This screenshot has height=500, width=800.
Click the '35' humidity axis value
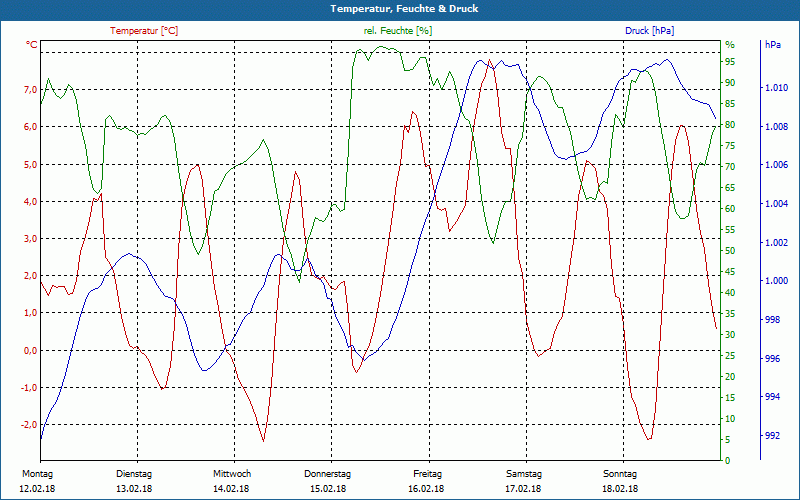pyautogui.click(x=730, y=314)
